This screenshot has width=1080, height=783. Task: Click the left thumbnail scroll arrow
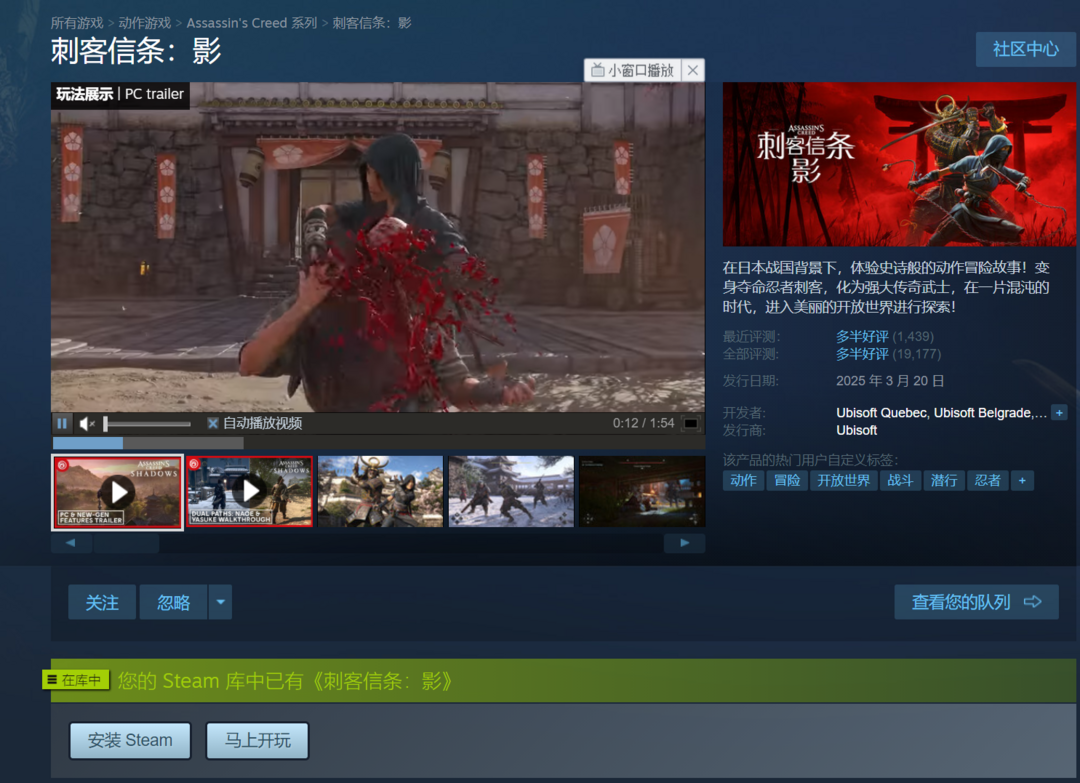pyautogui.click(x=71, y=543)
